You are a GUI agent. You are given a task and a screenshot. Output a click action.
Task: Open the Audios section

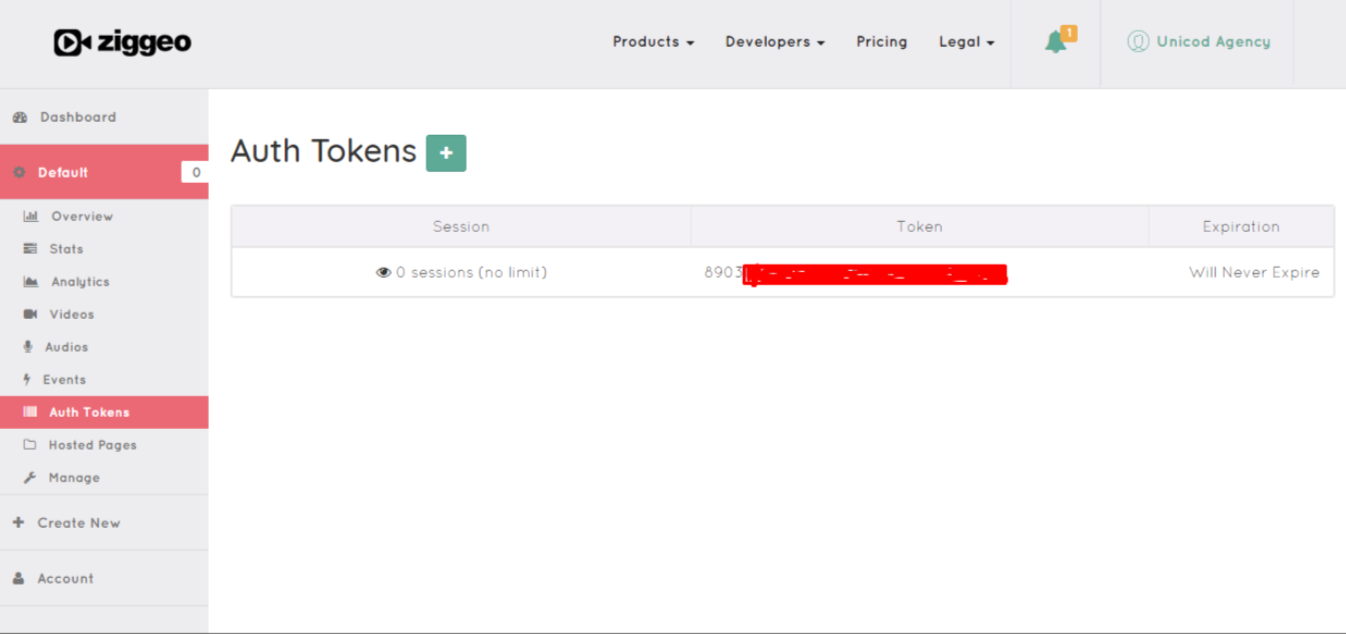(x=66, y=347)
